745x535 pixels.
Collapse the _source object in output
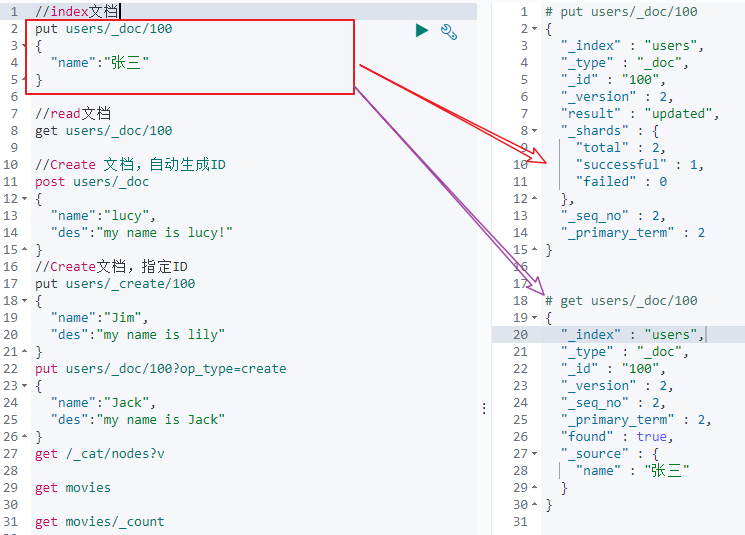535,454
